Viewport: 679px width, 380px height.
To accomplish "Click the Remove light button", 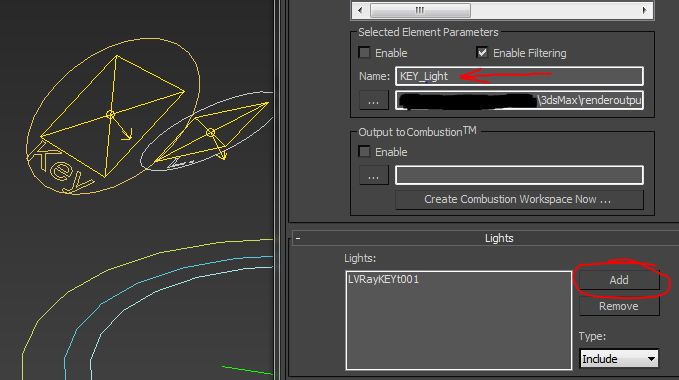I will [619, 306].
